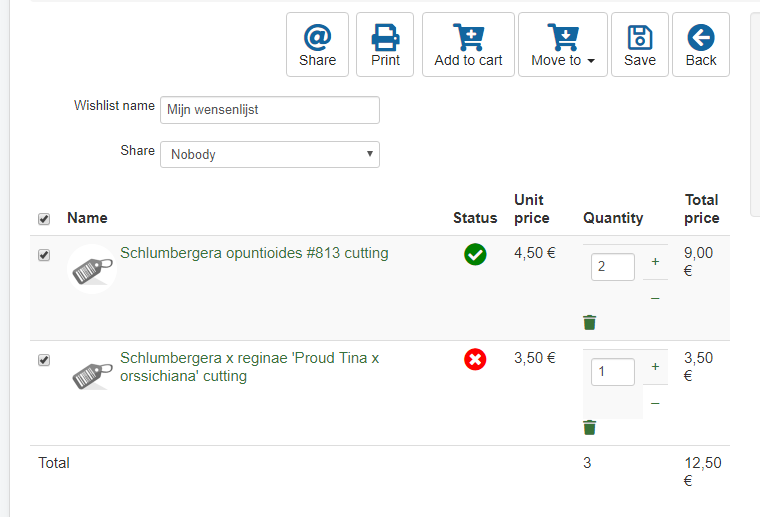Viewport: 760px width, 517px height.
Task: Print the wishlist
Action: point(385,45)
